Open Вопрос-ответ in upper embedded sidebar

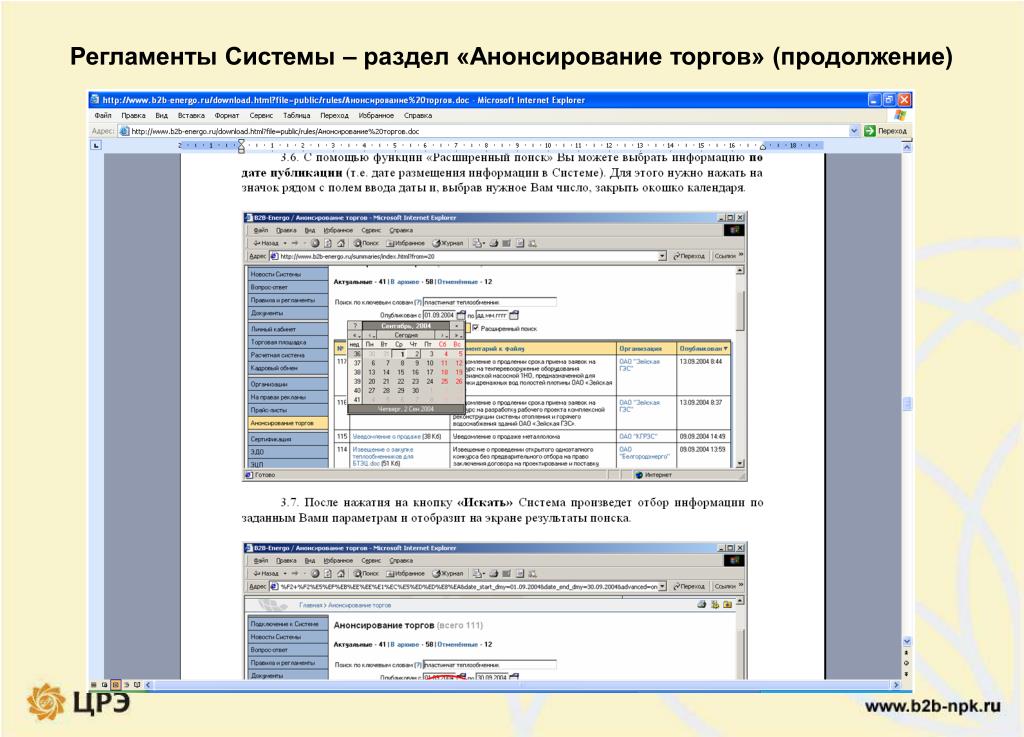point(287,287)
